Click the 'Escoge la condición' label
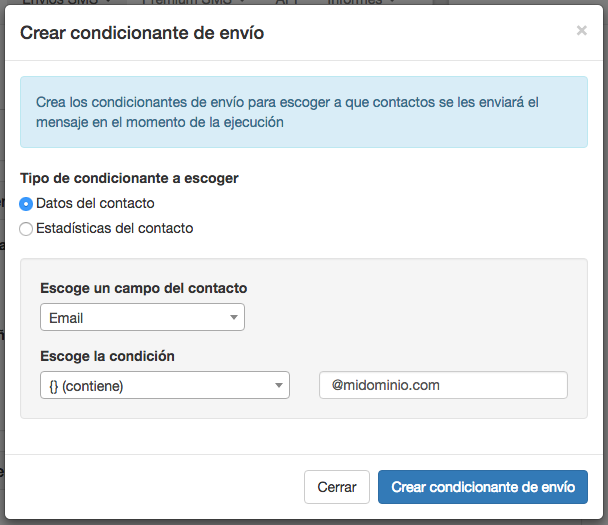This screenshot has width=608, height=525. 107,355
